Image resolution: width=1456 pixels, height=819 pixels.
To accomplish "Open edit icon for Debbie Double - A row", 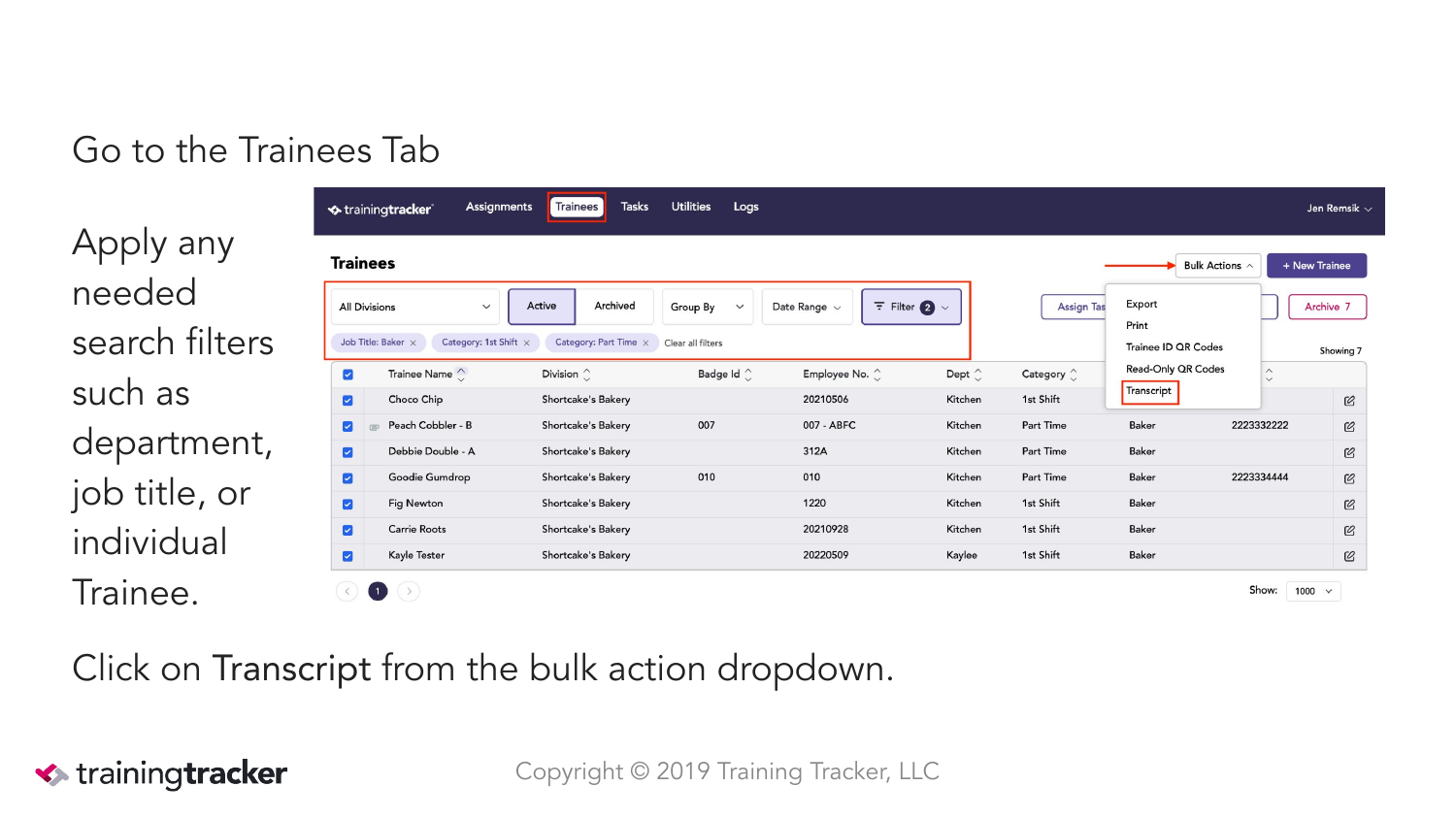I will click(x=1349, y=453).
